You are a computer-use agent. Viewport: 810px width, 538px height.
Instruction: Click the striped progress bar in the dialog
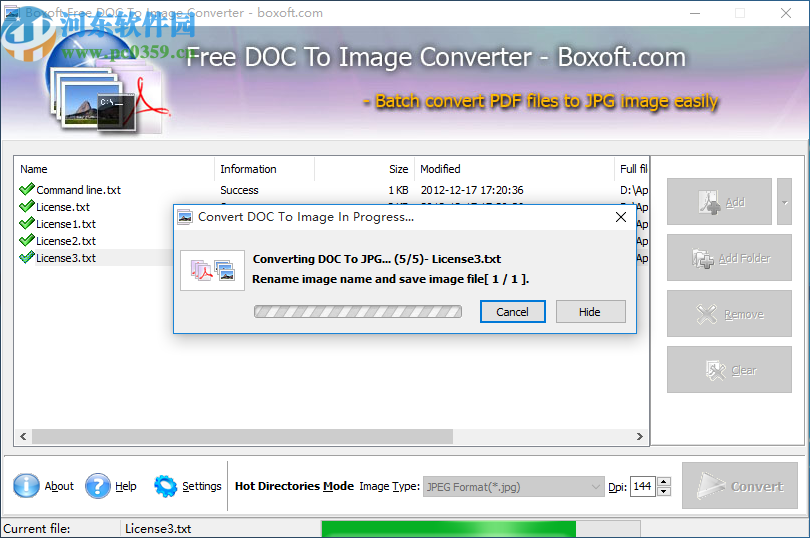coord(357,312)
